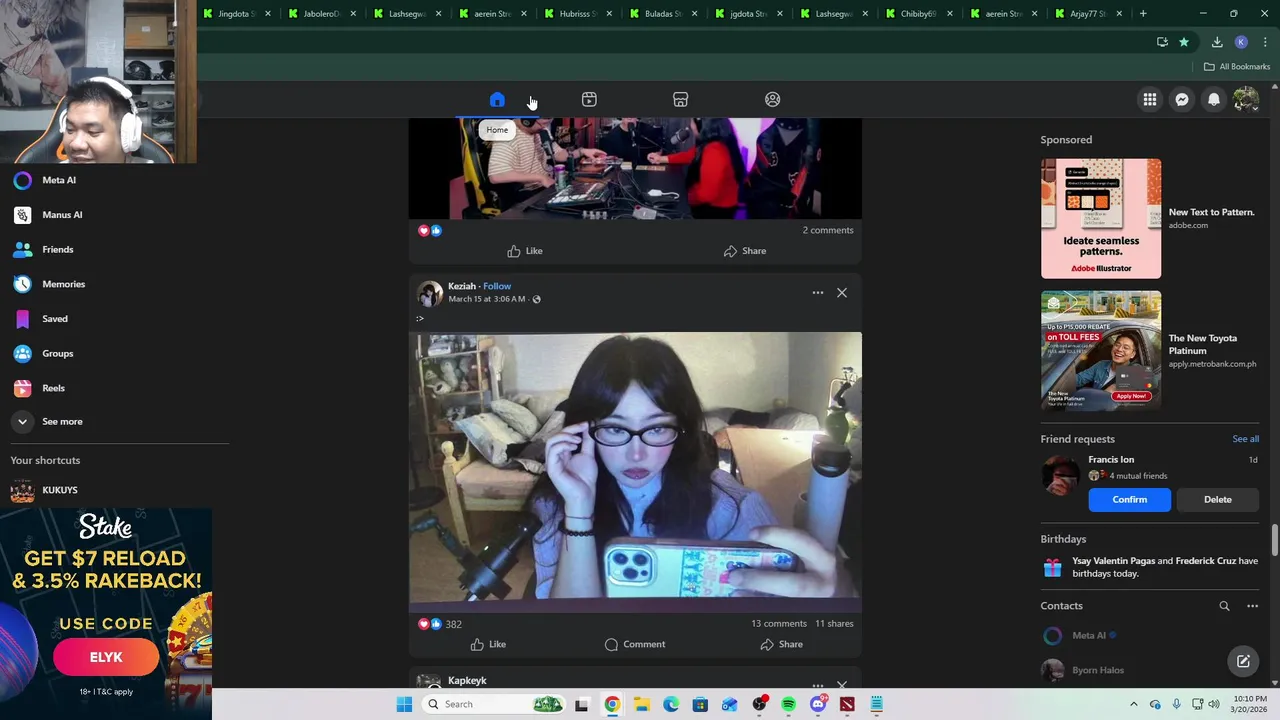This screenshot has height=720, width=1280.
Task: Follow Keziah
Action: [x=497, y=286]
